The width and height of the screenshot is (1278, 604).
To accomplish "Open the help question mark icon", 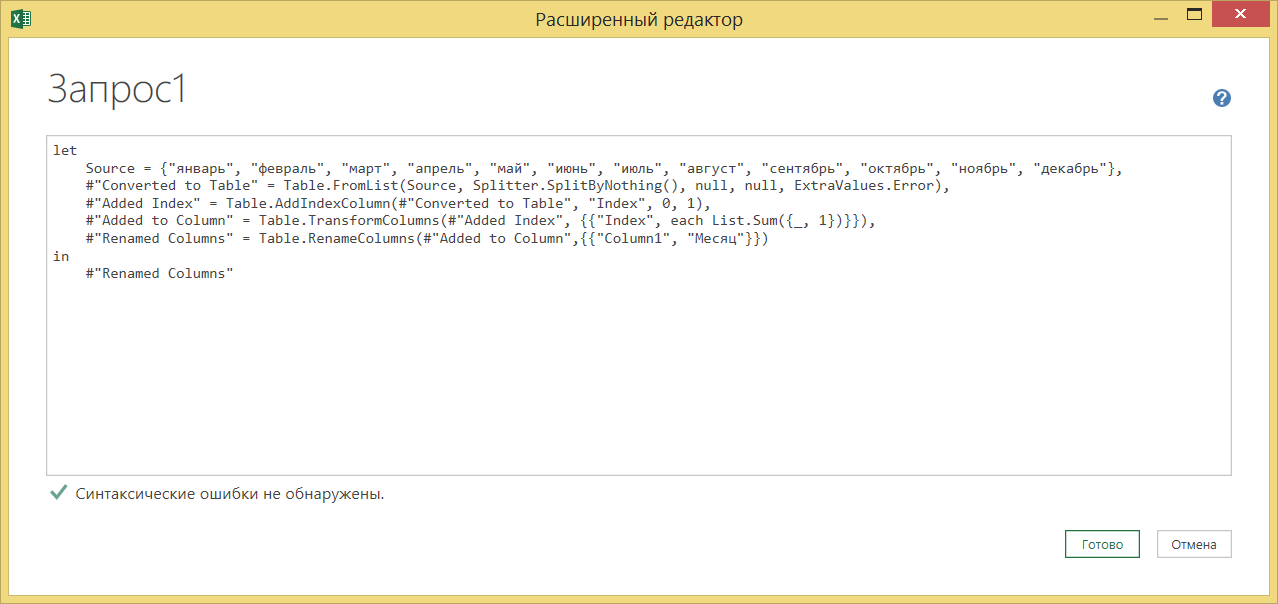I will (1221, 98).
